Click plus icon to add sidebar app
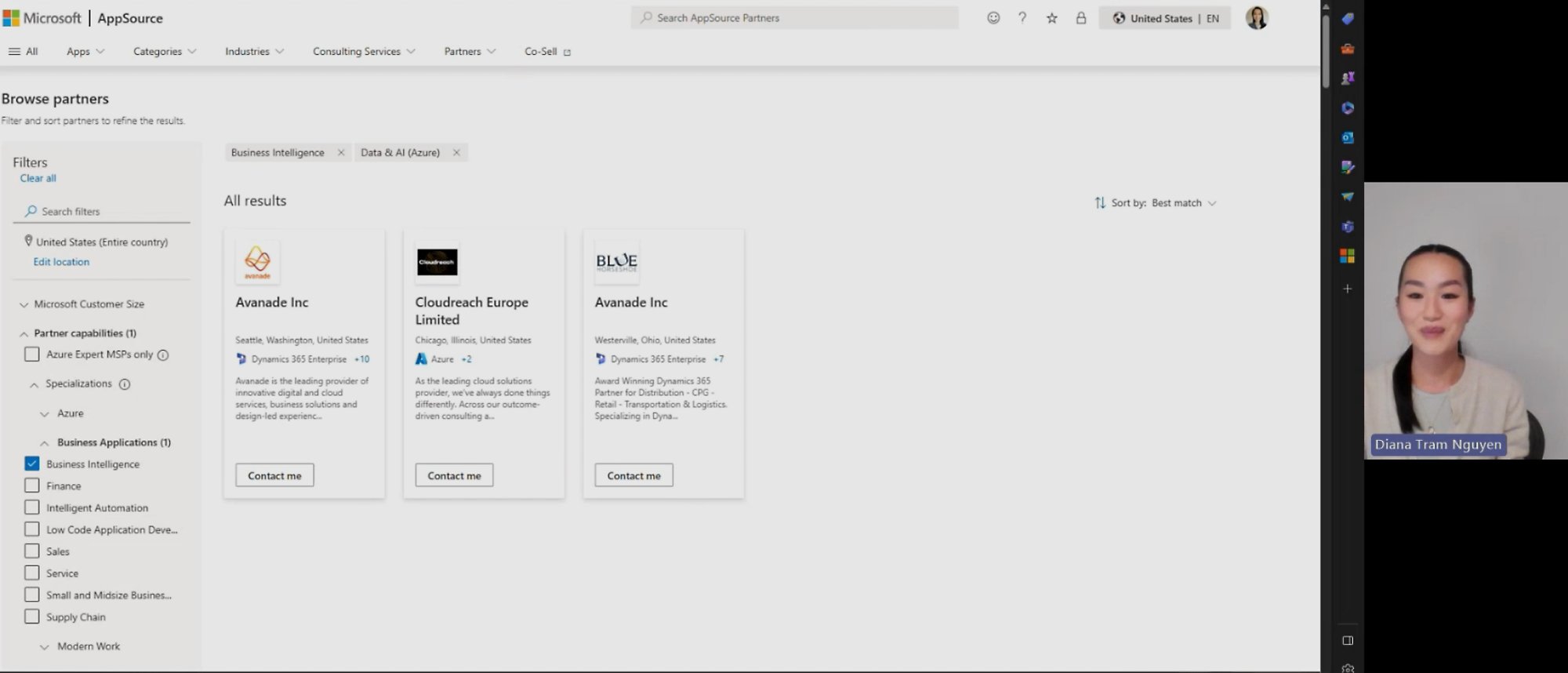The image size is (1568, 673). (x=1348, y=289)
